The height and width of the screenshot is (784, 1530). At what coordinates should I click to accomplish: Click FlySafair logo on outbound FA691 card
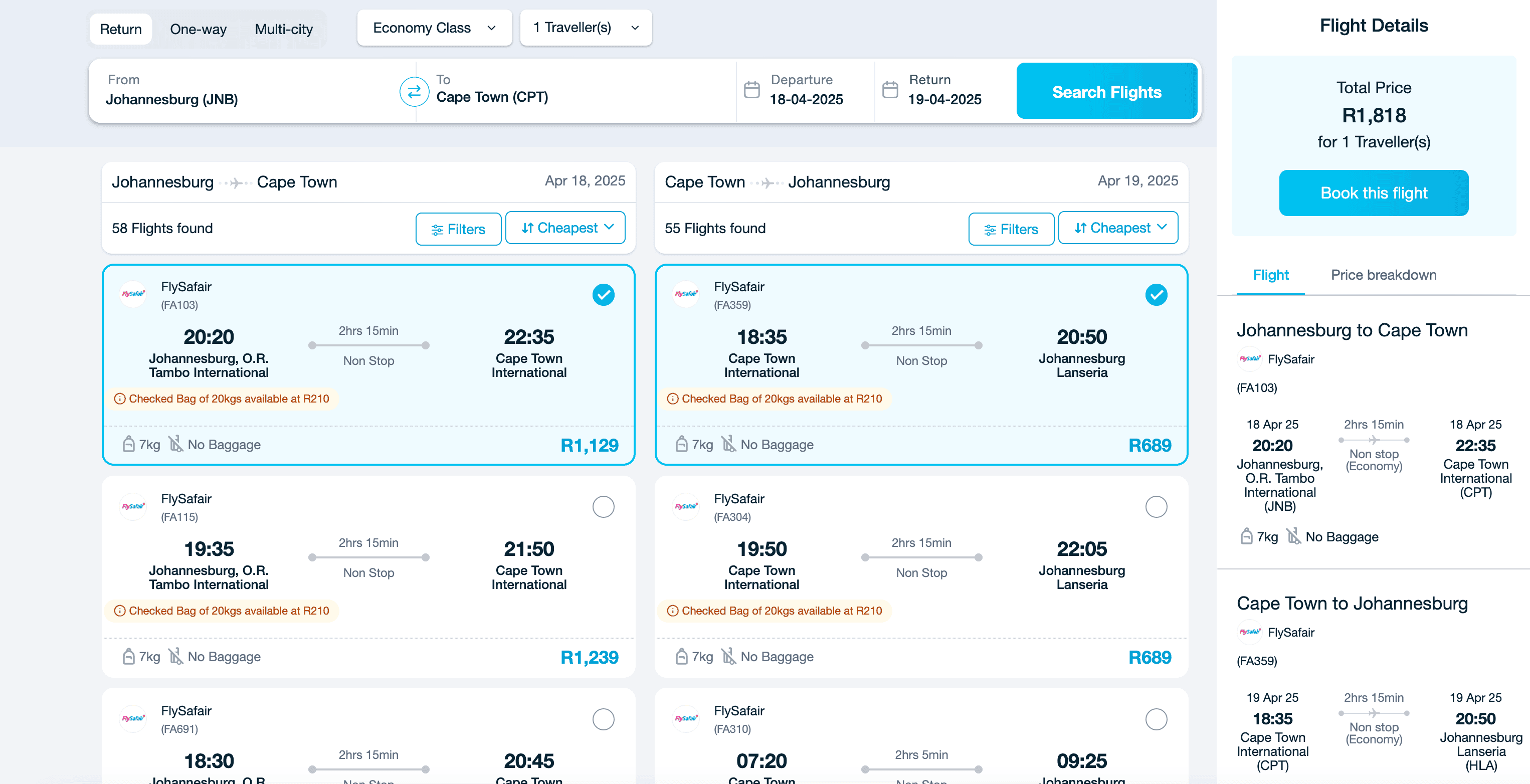click(x=133, y=718)
